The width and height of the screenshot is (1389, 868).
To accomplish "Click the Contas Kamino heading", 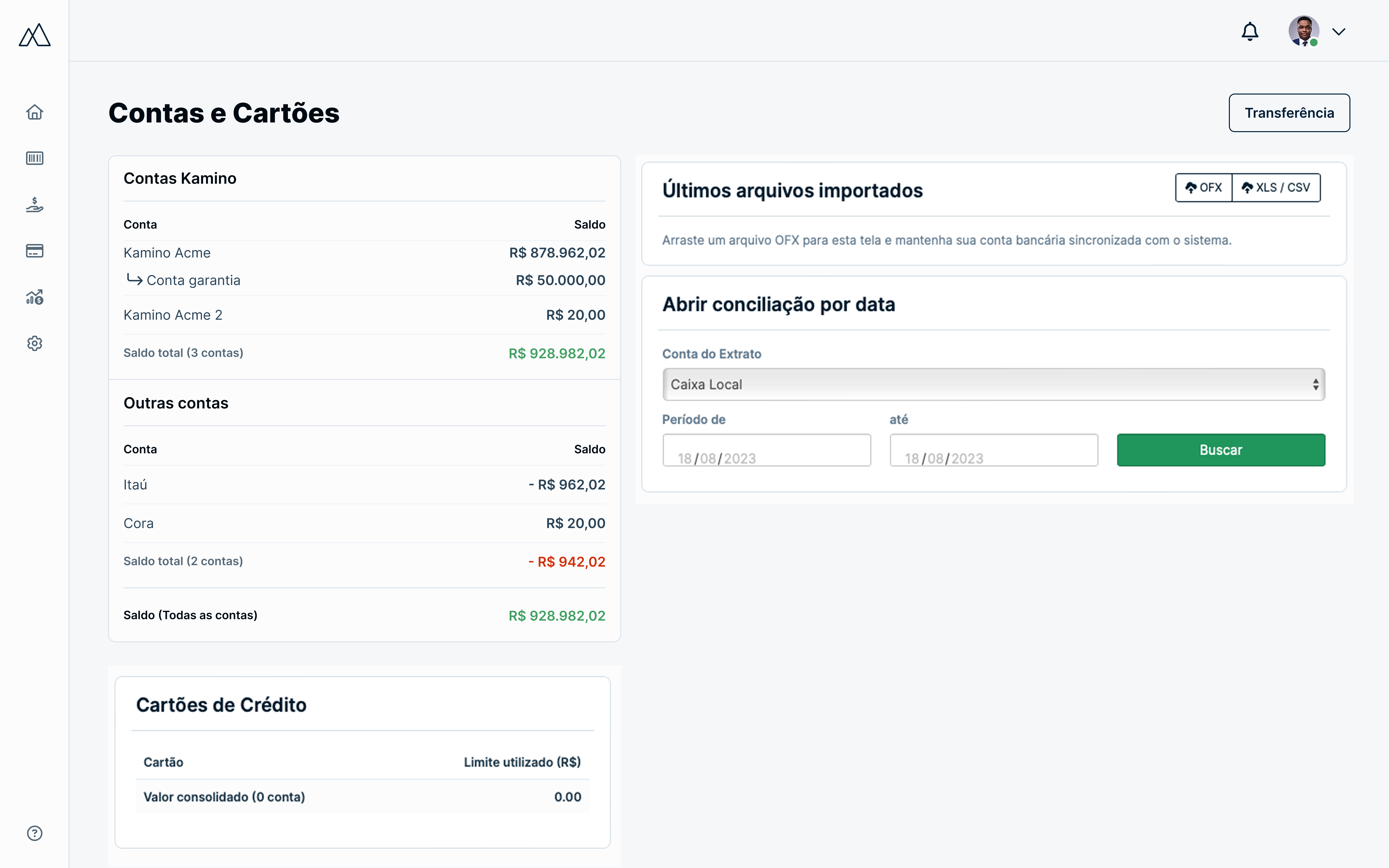I will coord(180,178).
